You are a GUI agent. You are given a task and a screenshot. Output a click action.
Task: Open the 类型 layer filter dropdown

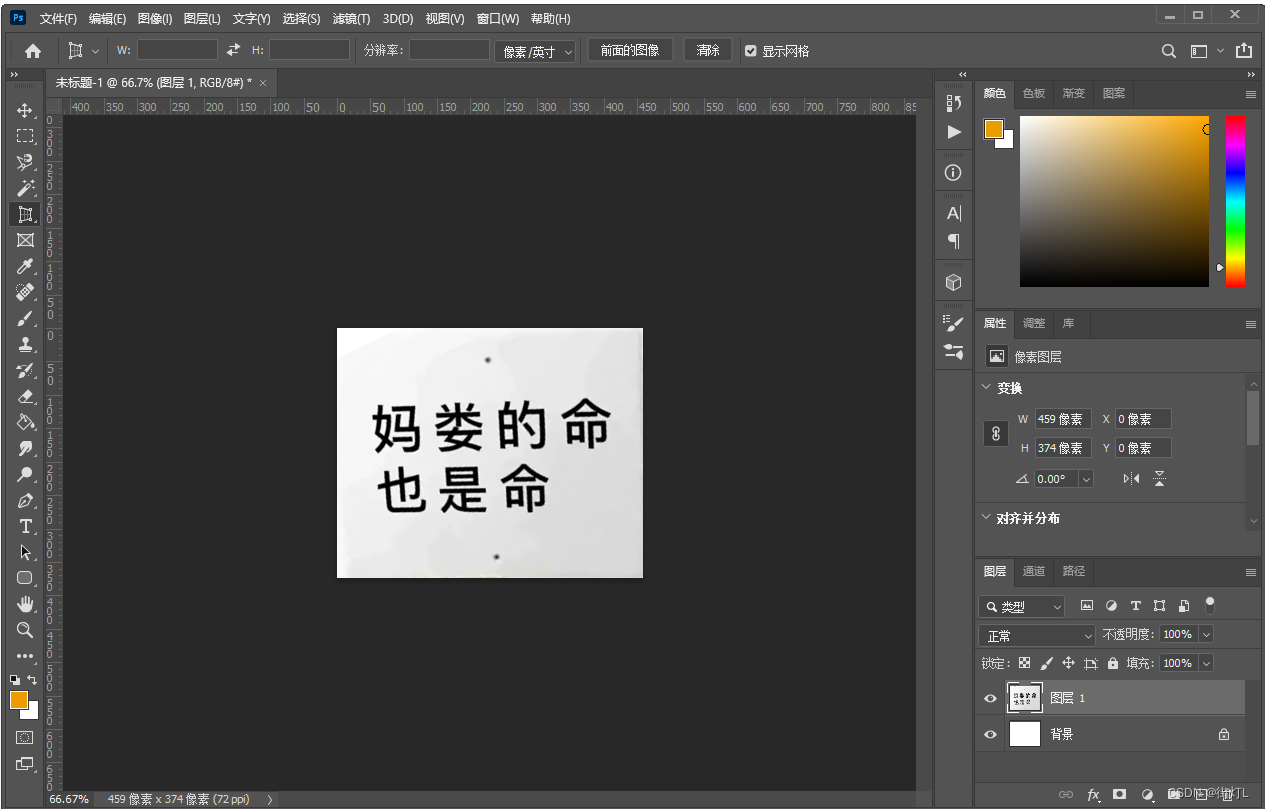point(1021,606)
